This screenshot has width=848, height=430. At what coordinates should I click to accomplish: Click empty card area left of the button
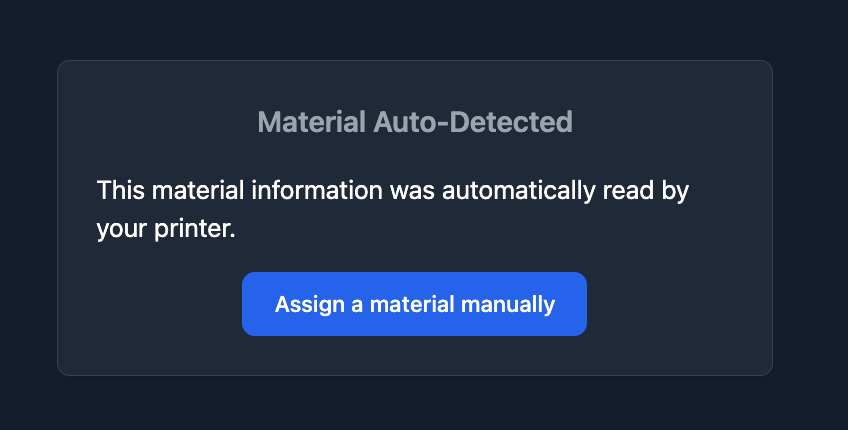tap(150, 304)
